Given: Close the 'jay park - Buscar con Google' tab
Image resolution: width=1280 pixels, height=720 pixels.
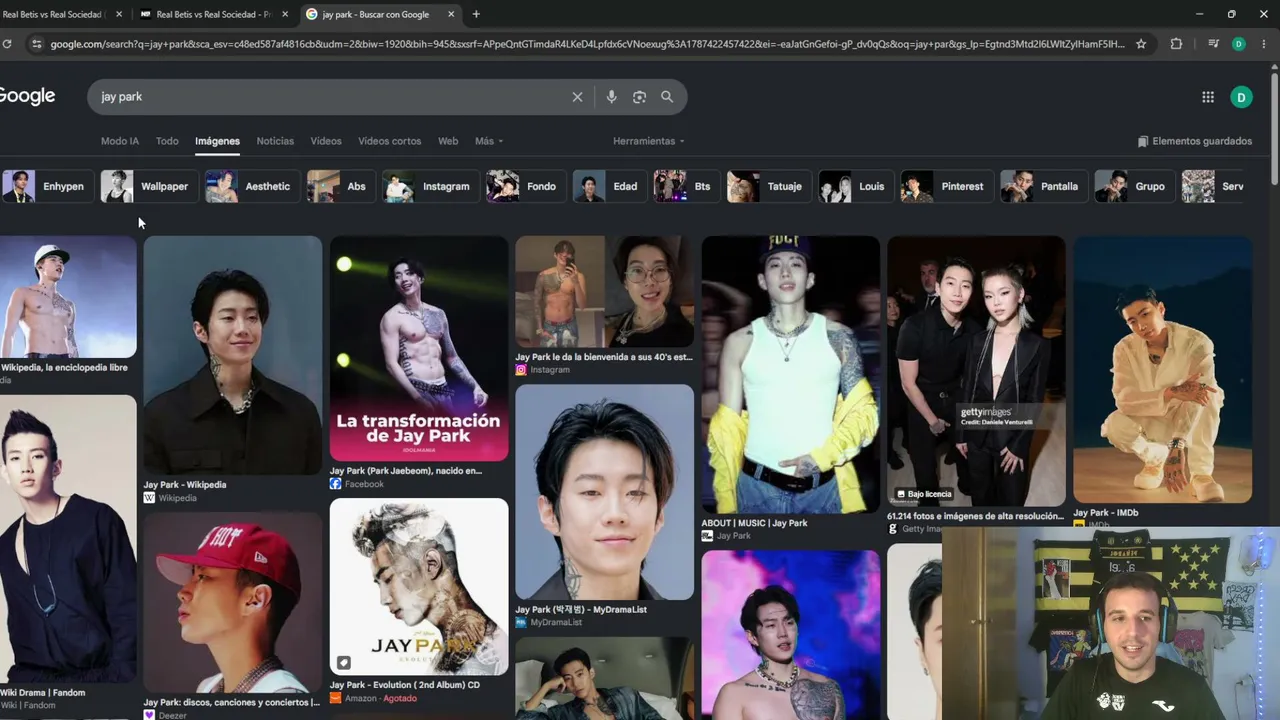Looking at the screenshot, I should point(451,14).
